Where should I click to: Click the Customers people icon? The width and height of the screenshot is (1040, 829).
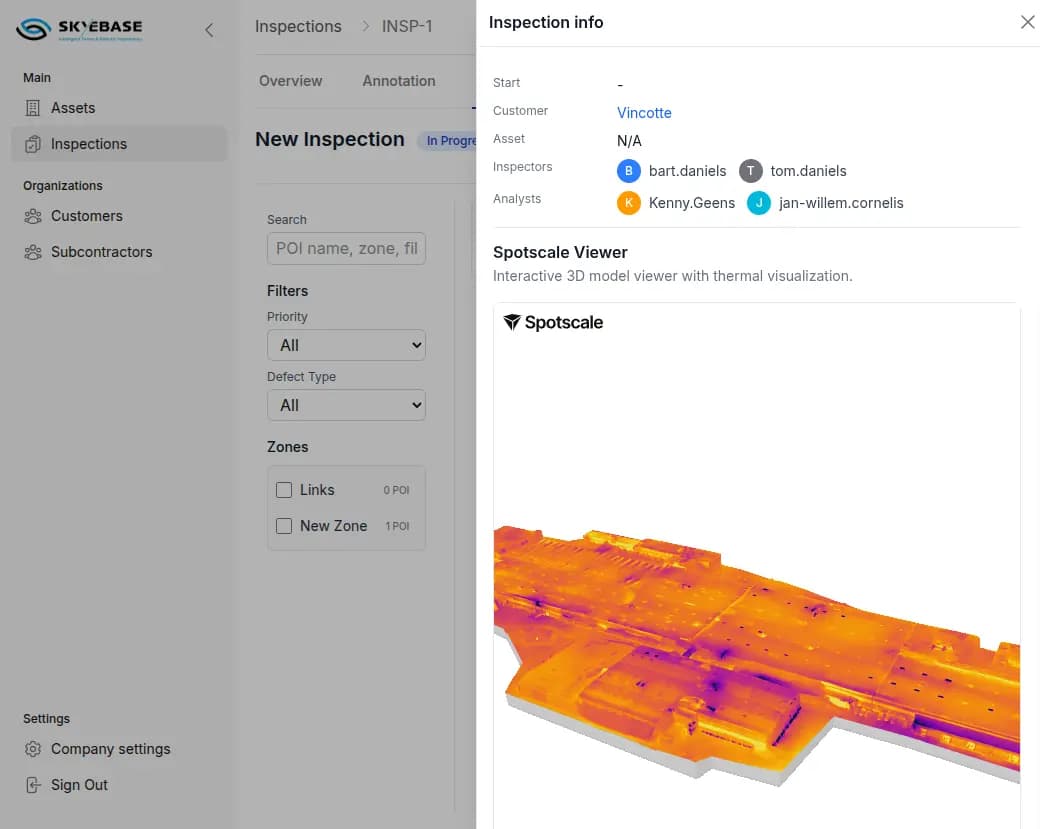33,216
